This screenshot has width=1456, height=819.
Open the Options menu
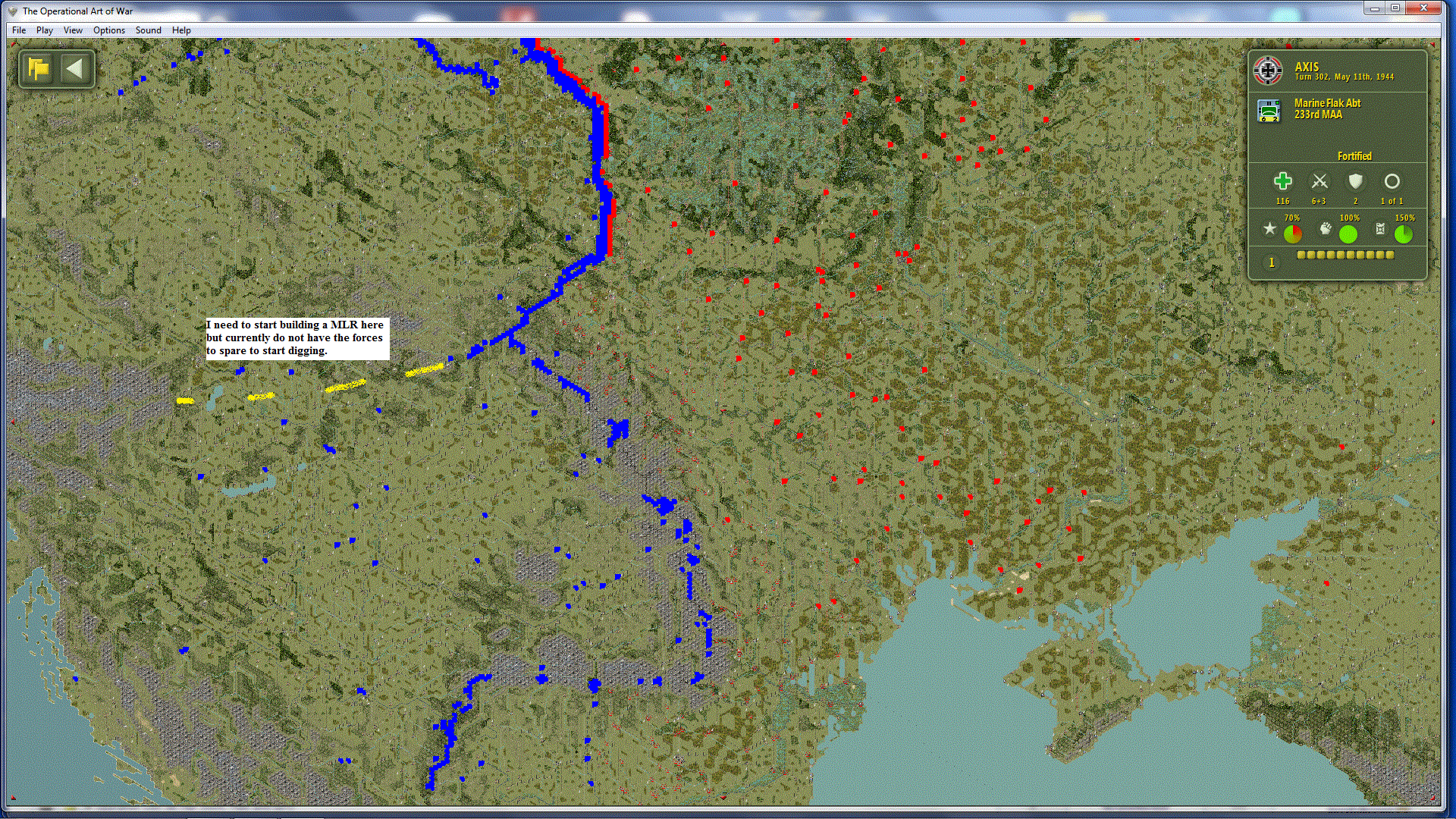tap(109, 30)
